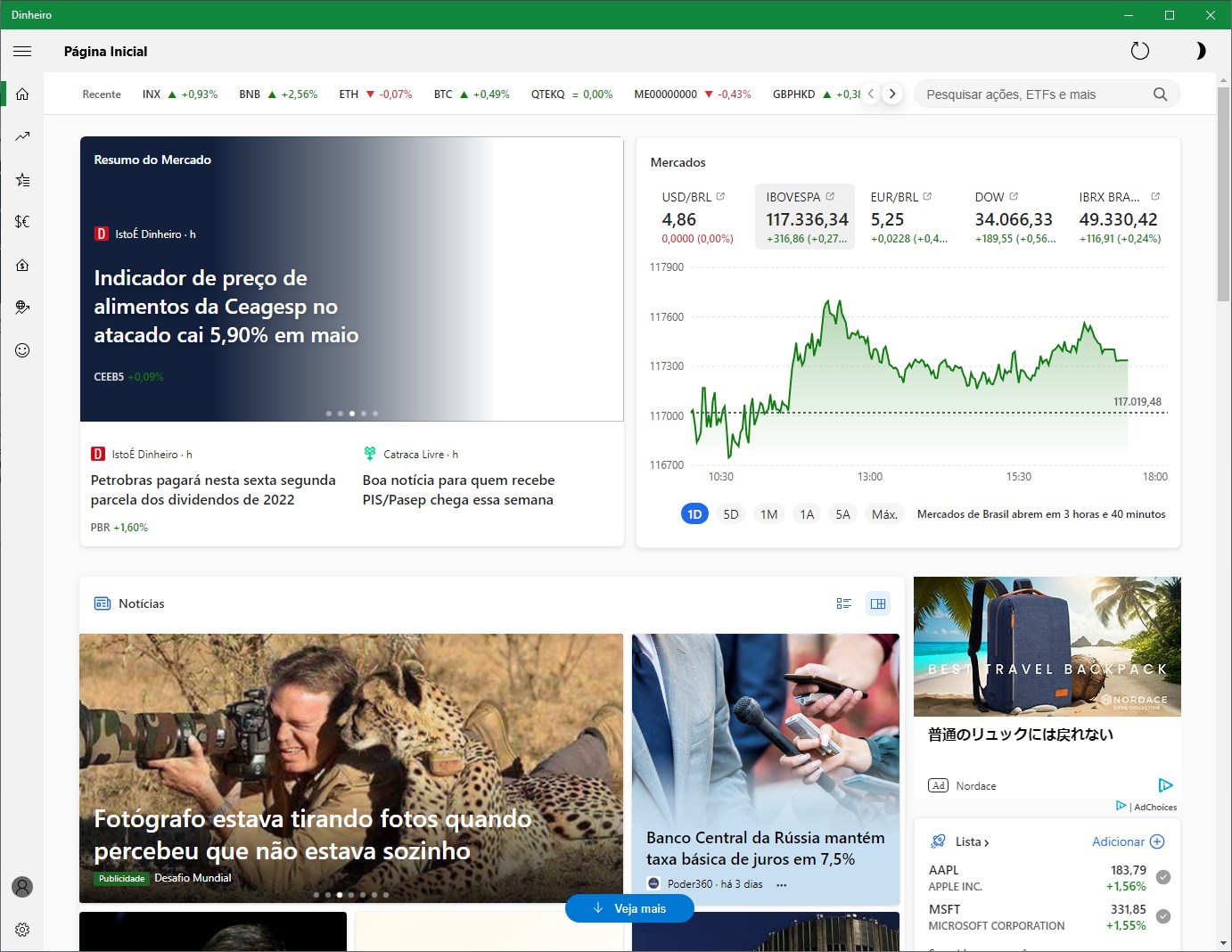1232x952 pixels.
Task: Click the magnifier search icon
Action: click(x=1160, y=94)
